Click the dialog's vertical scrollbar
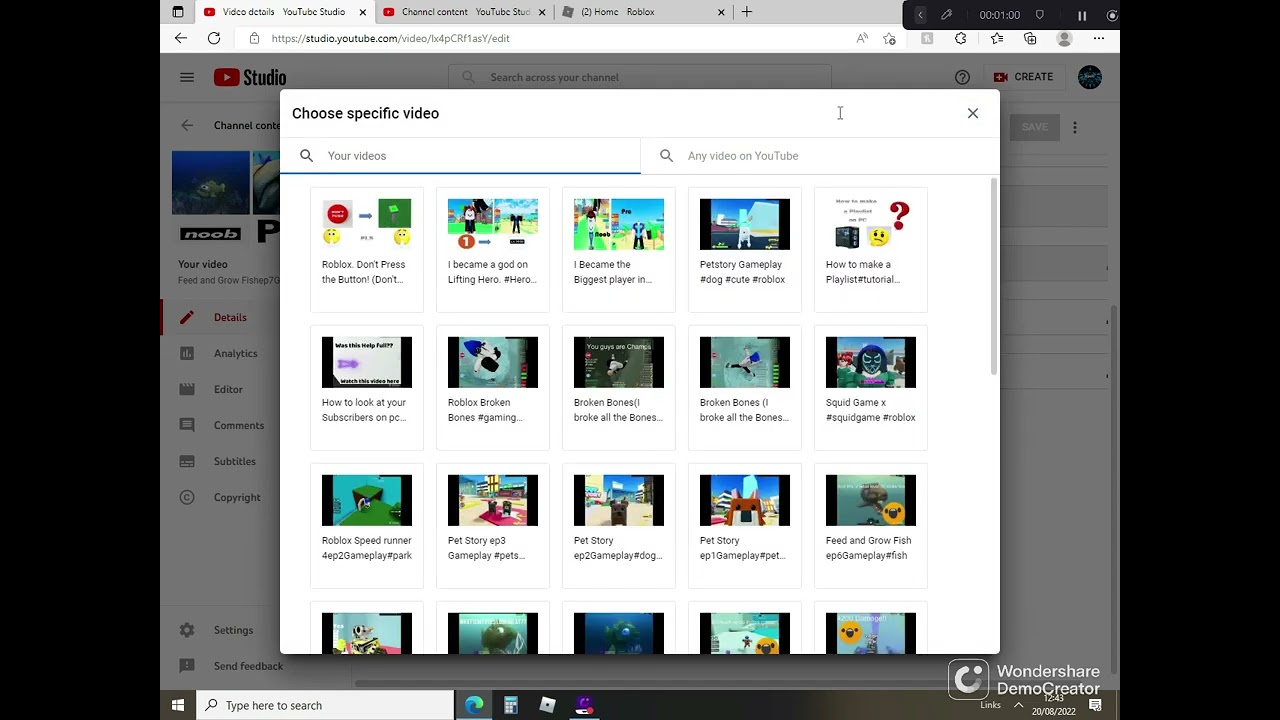Screen dimensions: 1280x720 click(993, 277)
